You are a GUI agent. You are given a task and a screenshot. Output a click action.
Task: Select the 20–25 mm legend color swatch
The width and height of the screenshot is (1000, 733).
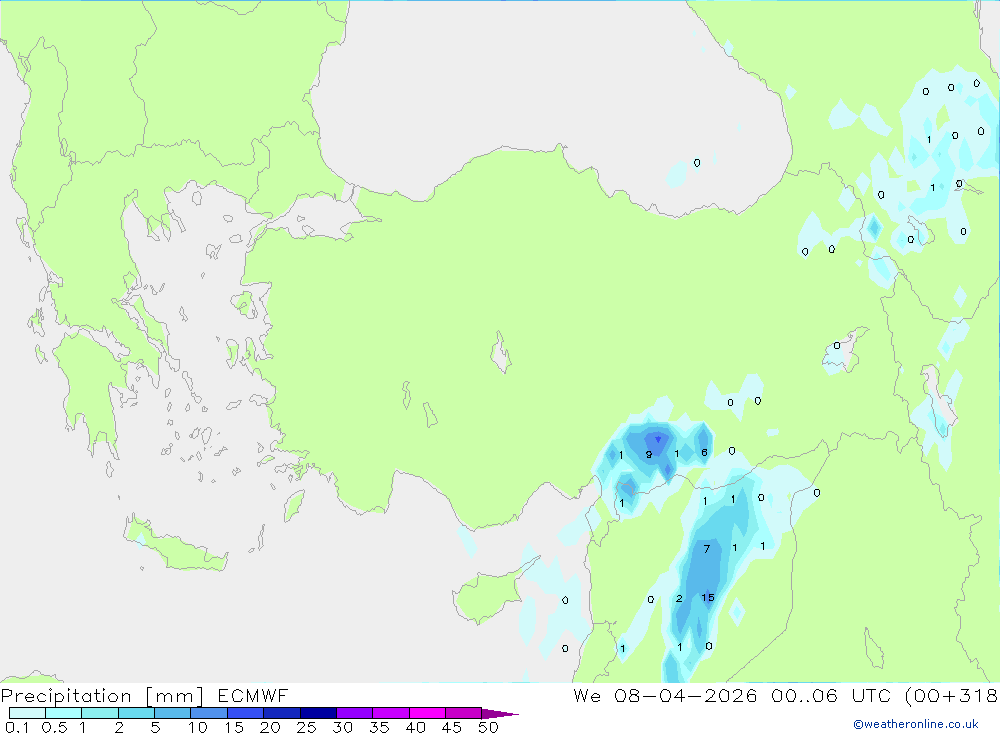282,713
